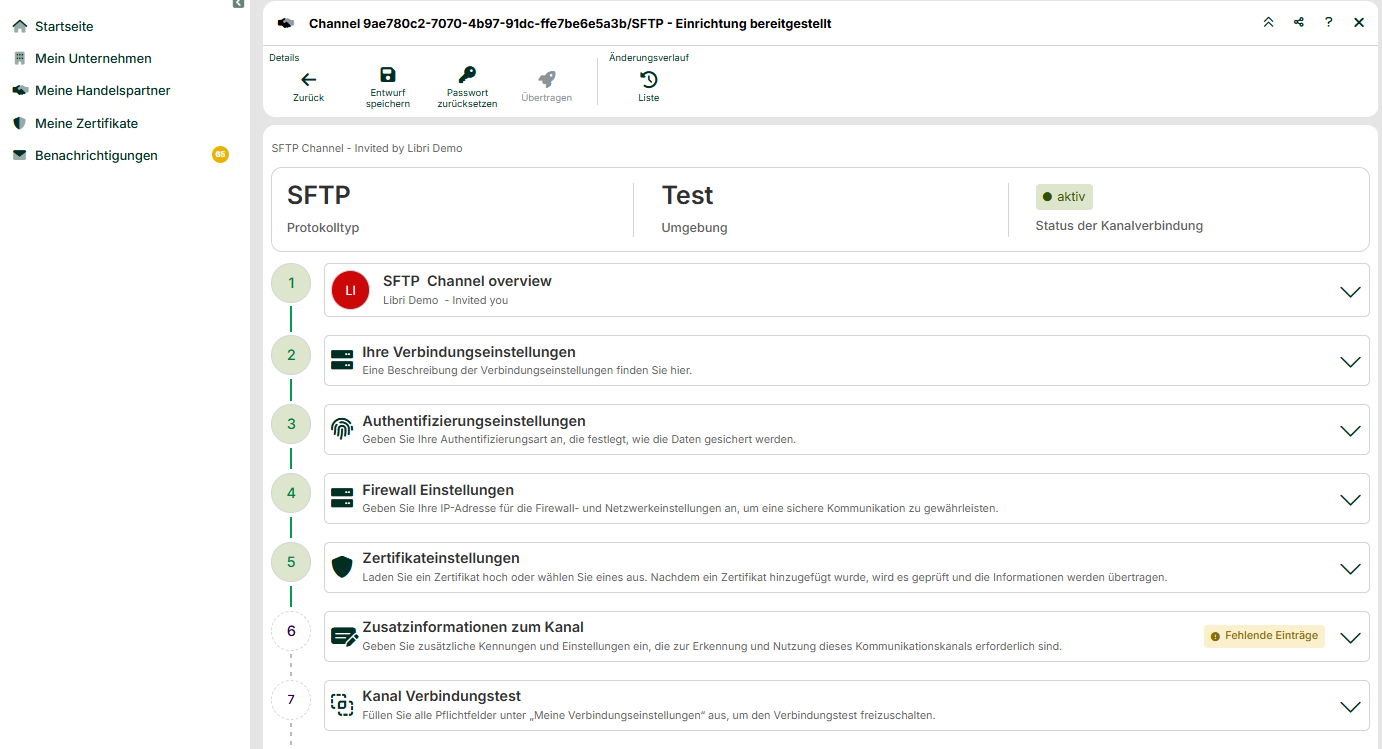Select step 7 circle in the timeline
1382x749 pixels.
click(x=291, y=700)
